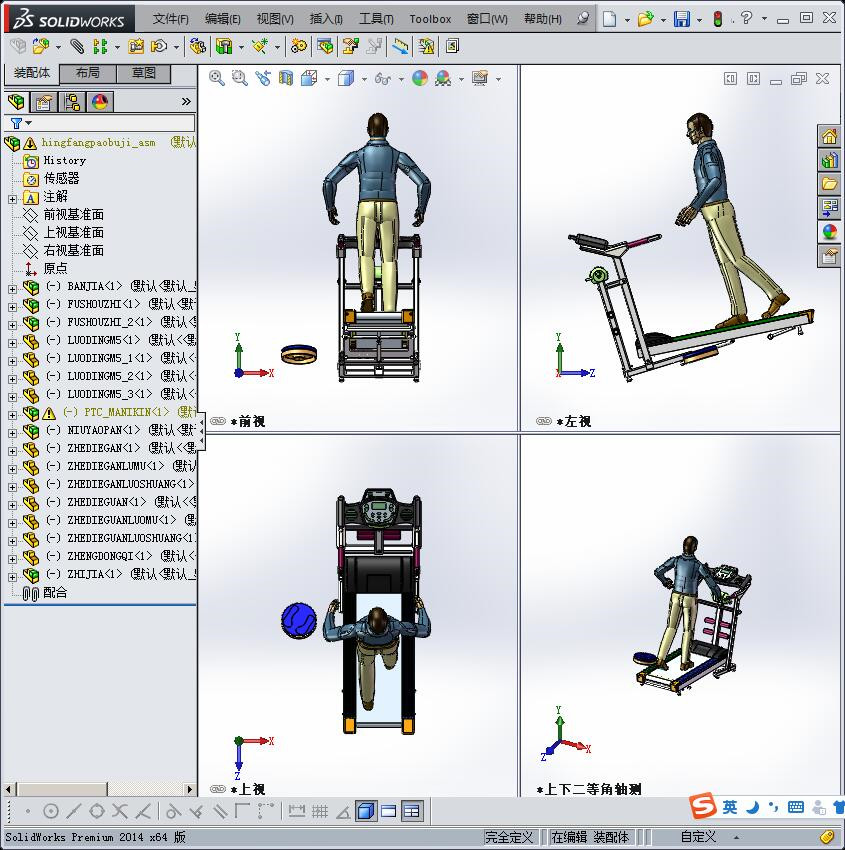Click the Apply Scene icon
This screenshot has width=845, height=850.
point(443,79)
